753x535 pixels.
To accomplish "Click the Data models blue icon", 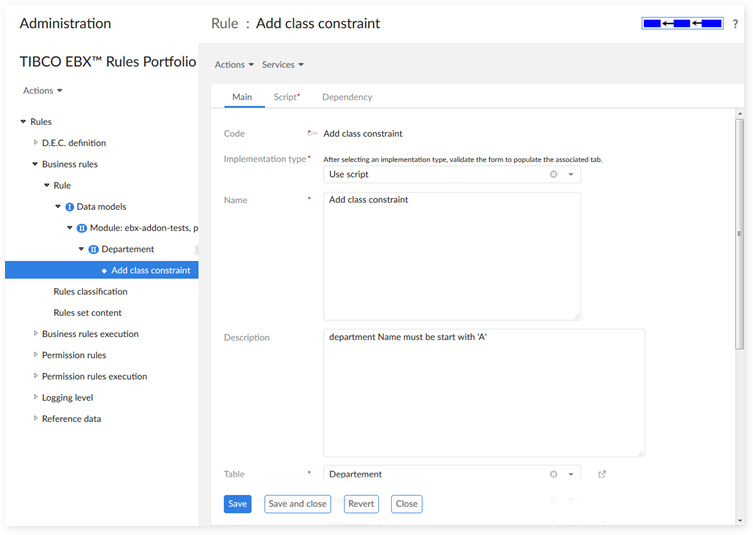I will [70, 207].
